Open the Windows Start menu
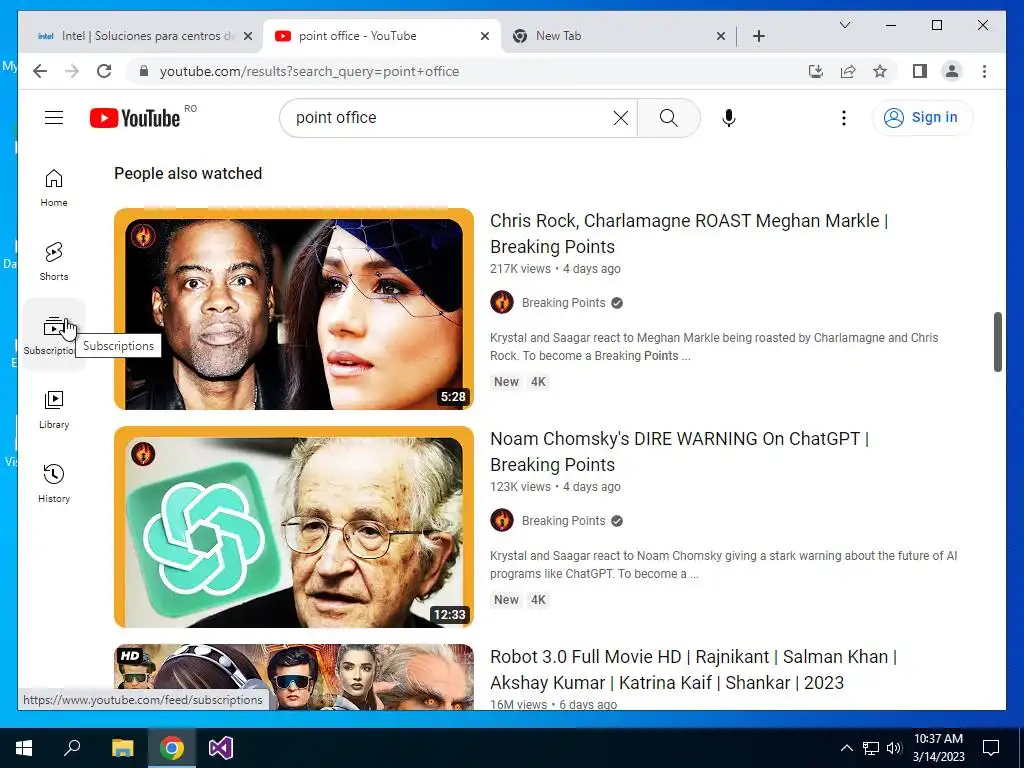 tap(24, 748)
